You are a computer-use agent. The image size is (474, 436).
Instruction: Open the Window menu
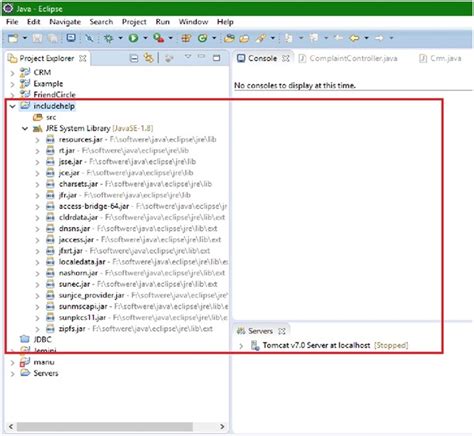[x=193, y=22]
